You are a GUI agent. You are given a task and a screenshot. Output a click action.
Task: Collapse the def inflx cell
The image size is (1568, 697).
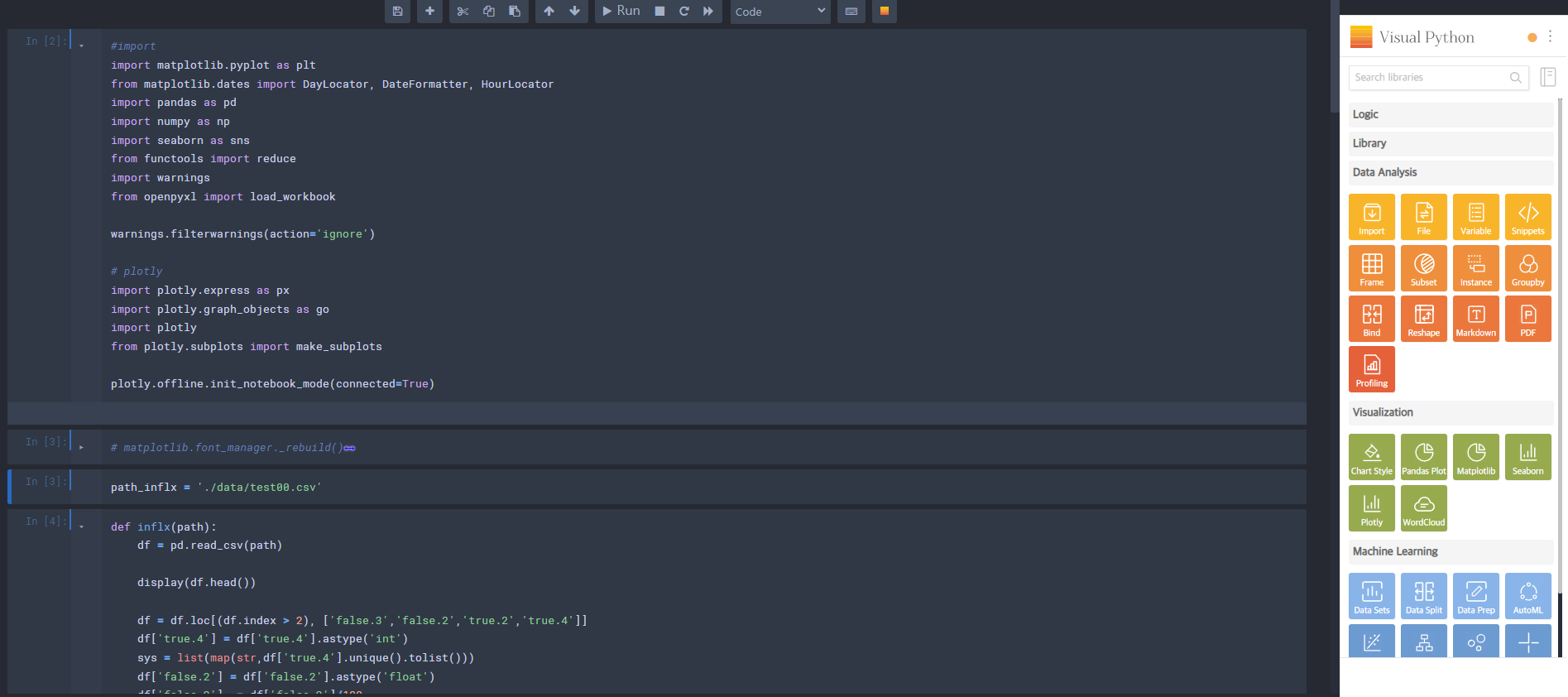coord(82,527)
